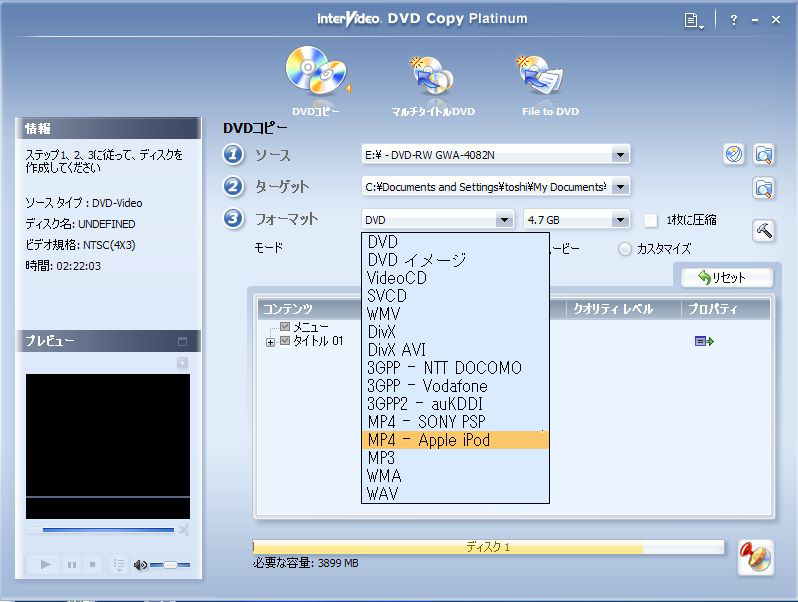Image resolution: width=798 pixels, height=602 pixels.
Task: Click the disc info icon beside source
Action: (x=734, y=154)
